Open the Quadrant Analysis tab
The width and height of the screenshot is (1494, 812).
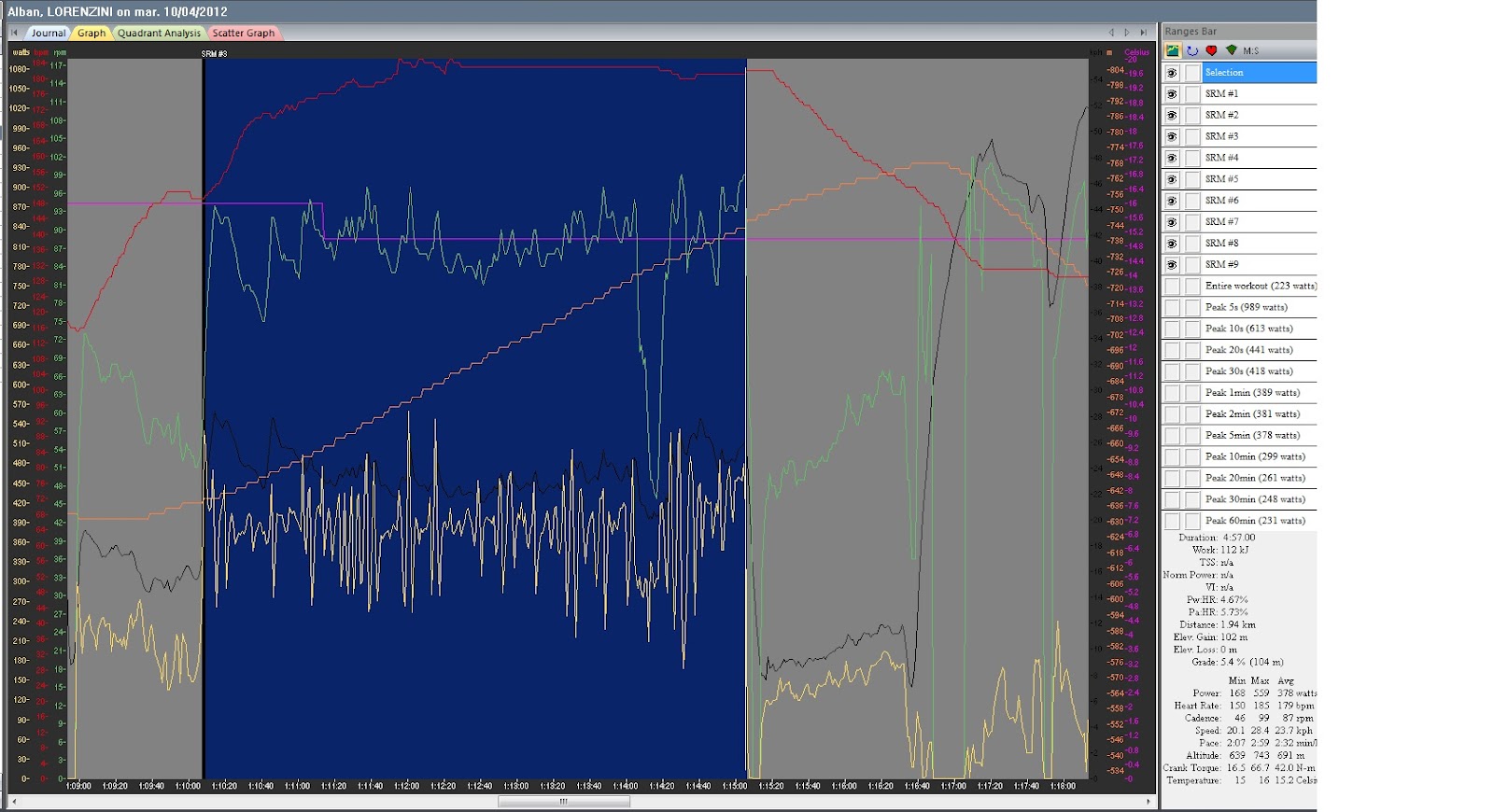point(159,33)
